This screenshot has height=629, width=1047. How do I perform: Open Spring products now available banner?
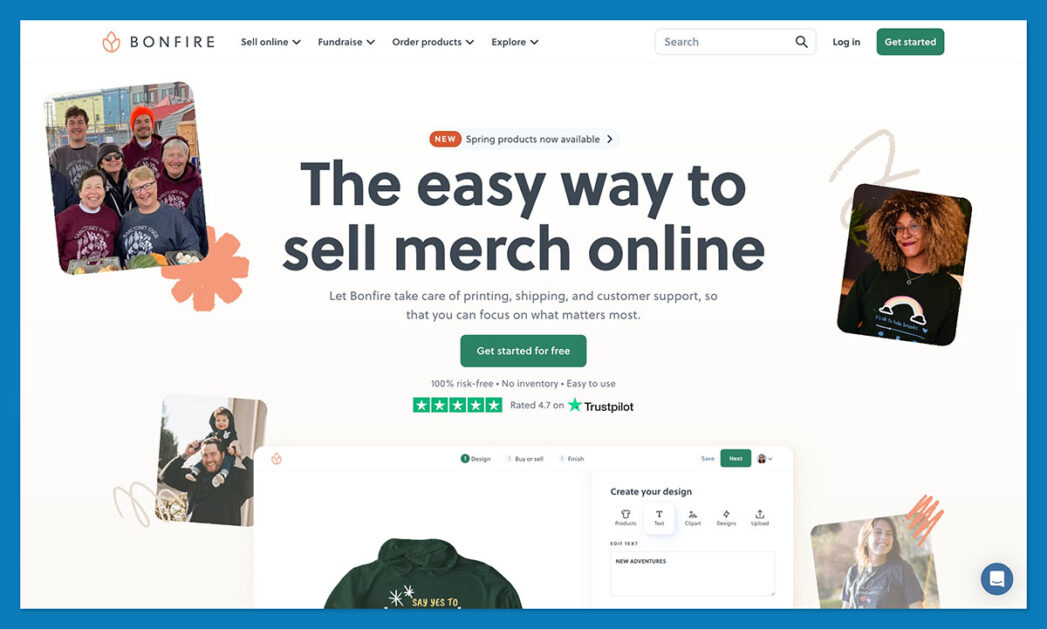tap(521, 139)
